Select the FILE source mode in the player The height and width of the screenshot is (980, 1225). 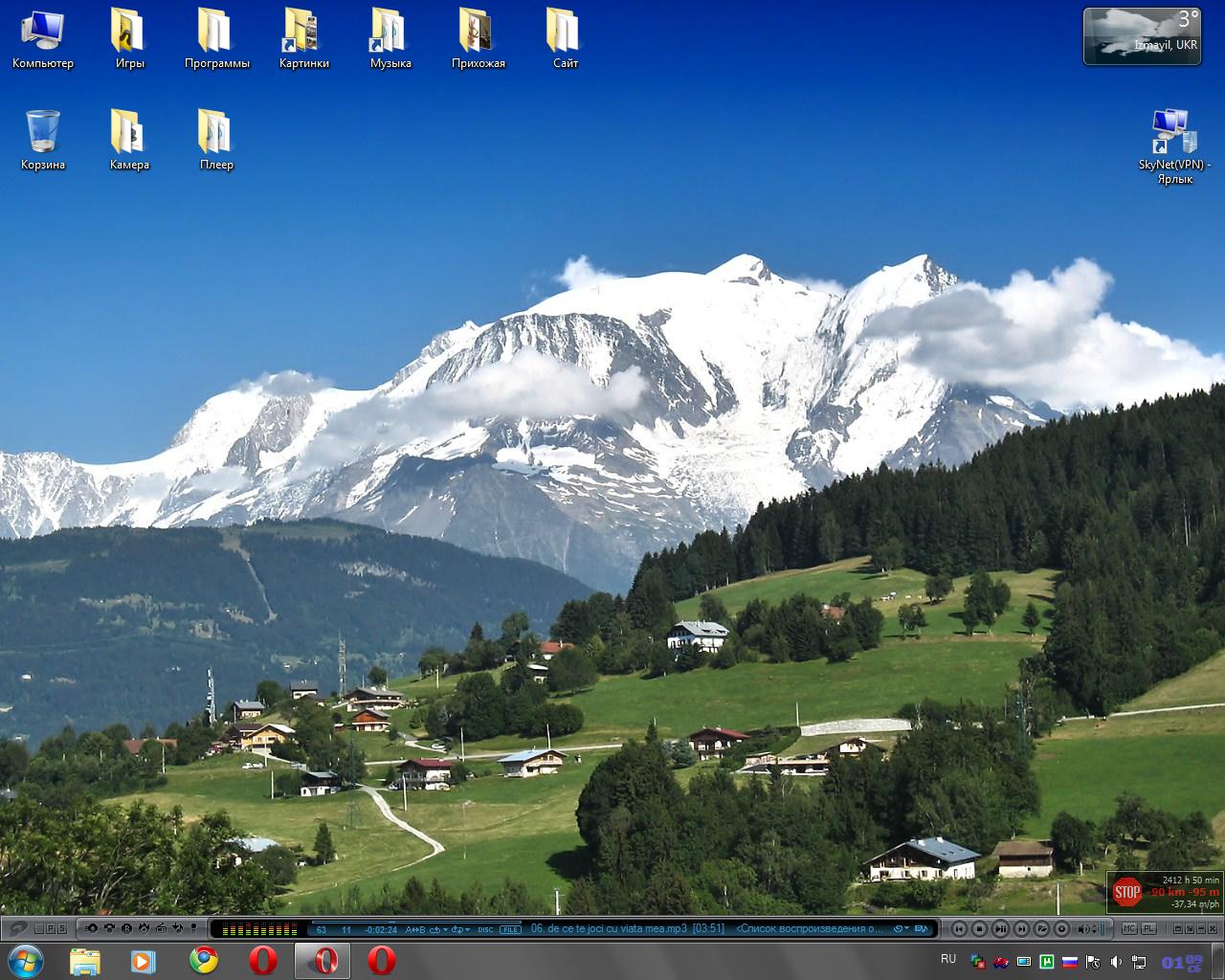point(510,929)
